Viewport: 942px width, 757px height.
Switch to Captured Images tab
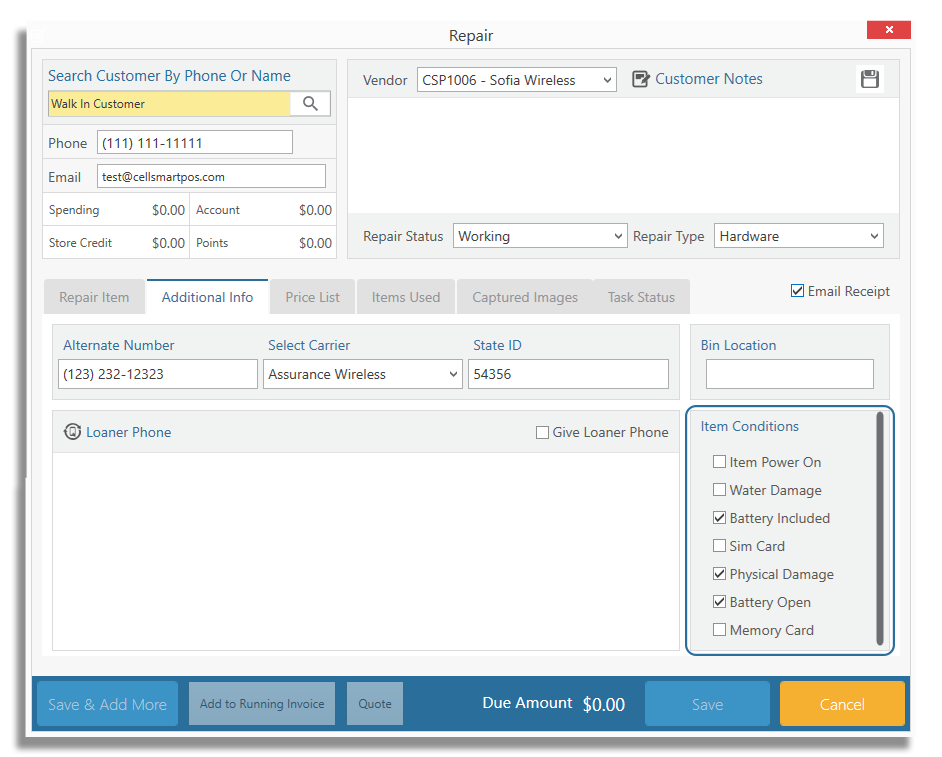point(524,297)
